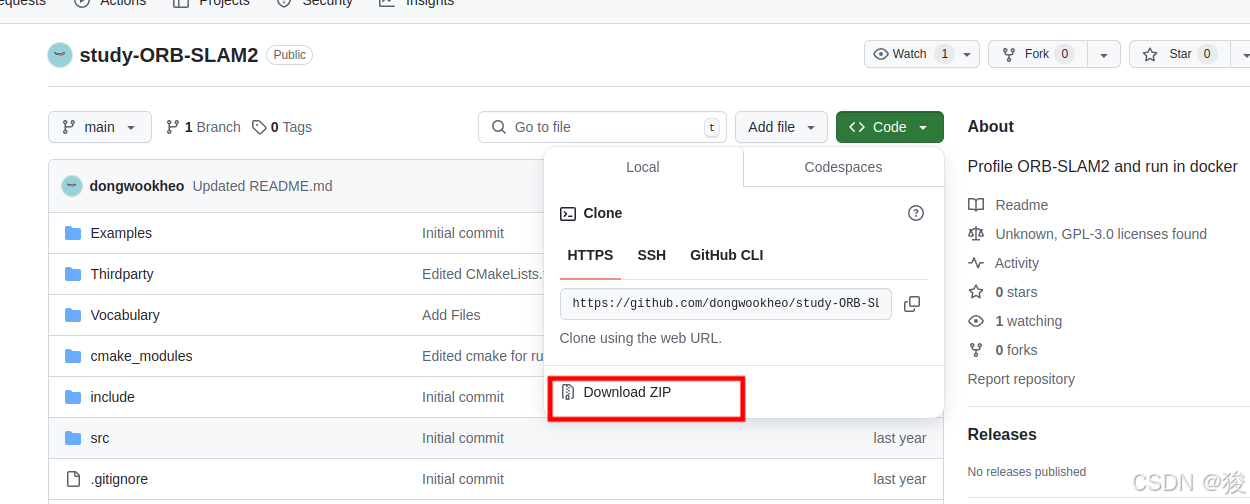Open the Activity link

coord(1017,263)
